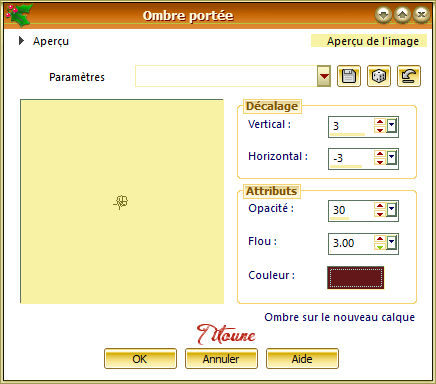Confirm with the OK button
Screen dimensions: 436x384
140,359
